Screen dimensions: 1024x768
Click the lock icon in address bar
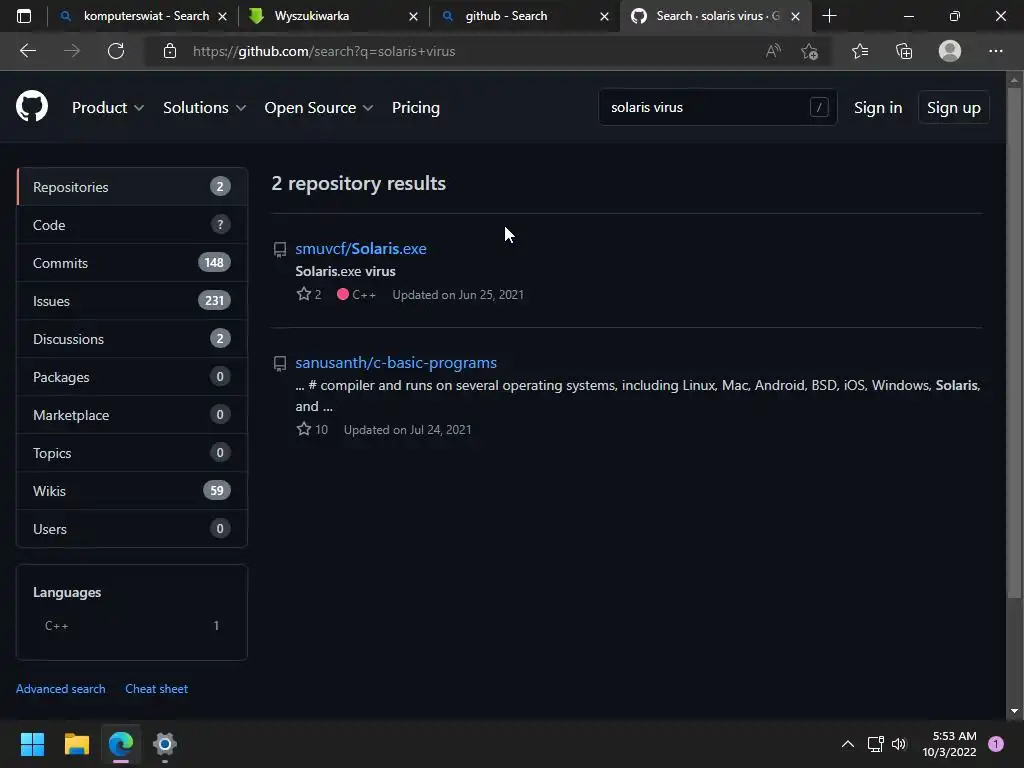click(170, 51)
